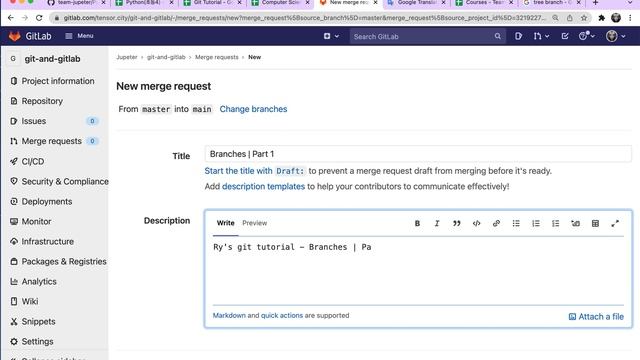Open the Issues icon in top navbar

pos(518,36)
